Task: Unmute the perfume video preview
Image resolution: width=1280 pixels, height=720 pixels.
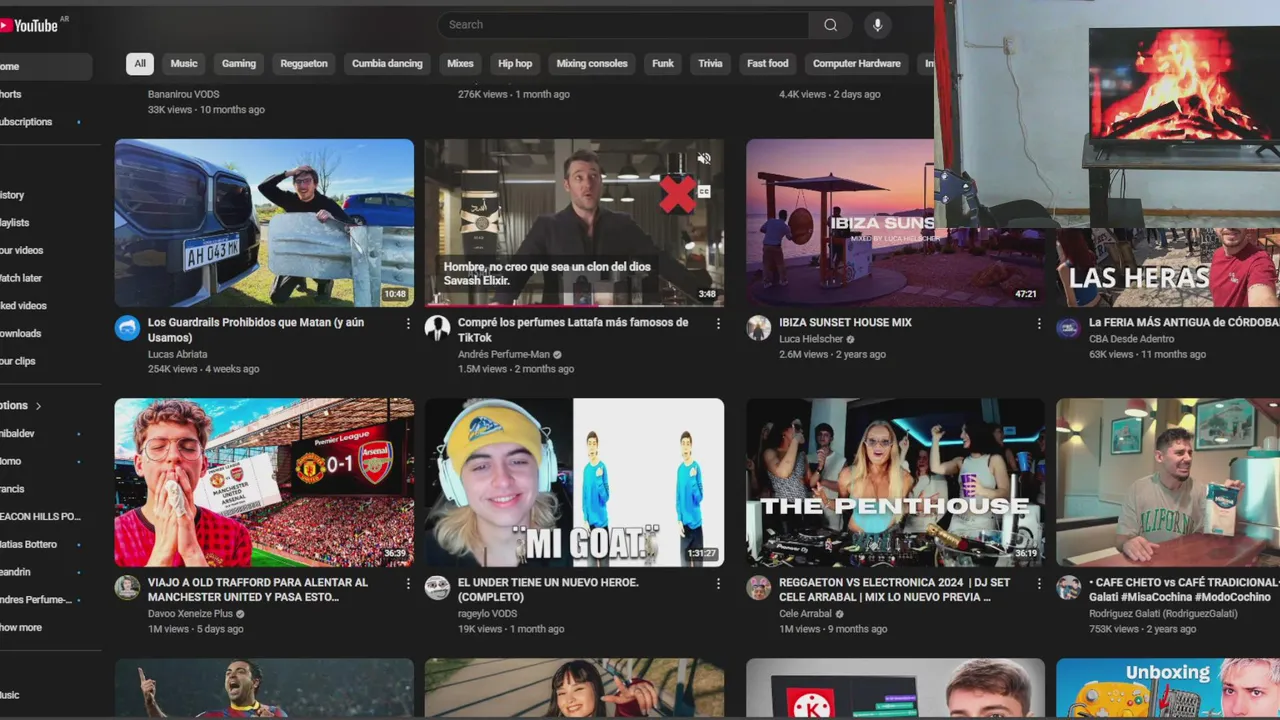Action: click(x=704, y=159)
